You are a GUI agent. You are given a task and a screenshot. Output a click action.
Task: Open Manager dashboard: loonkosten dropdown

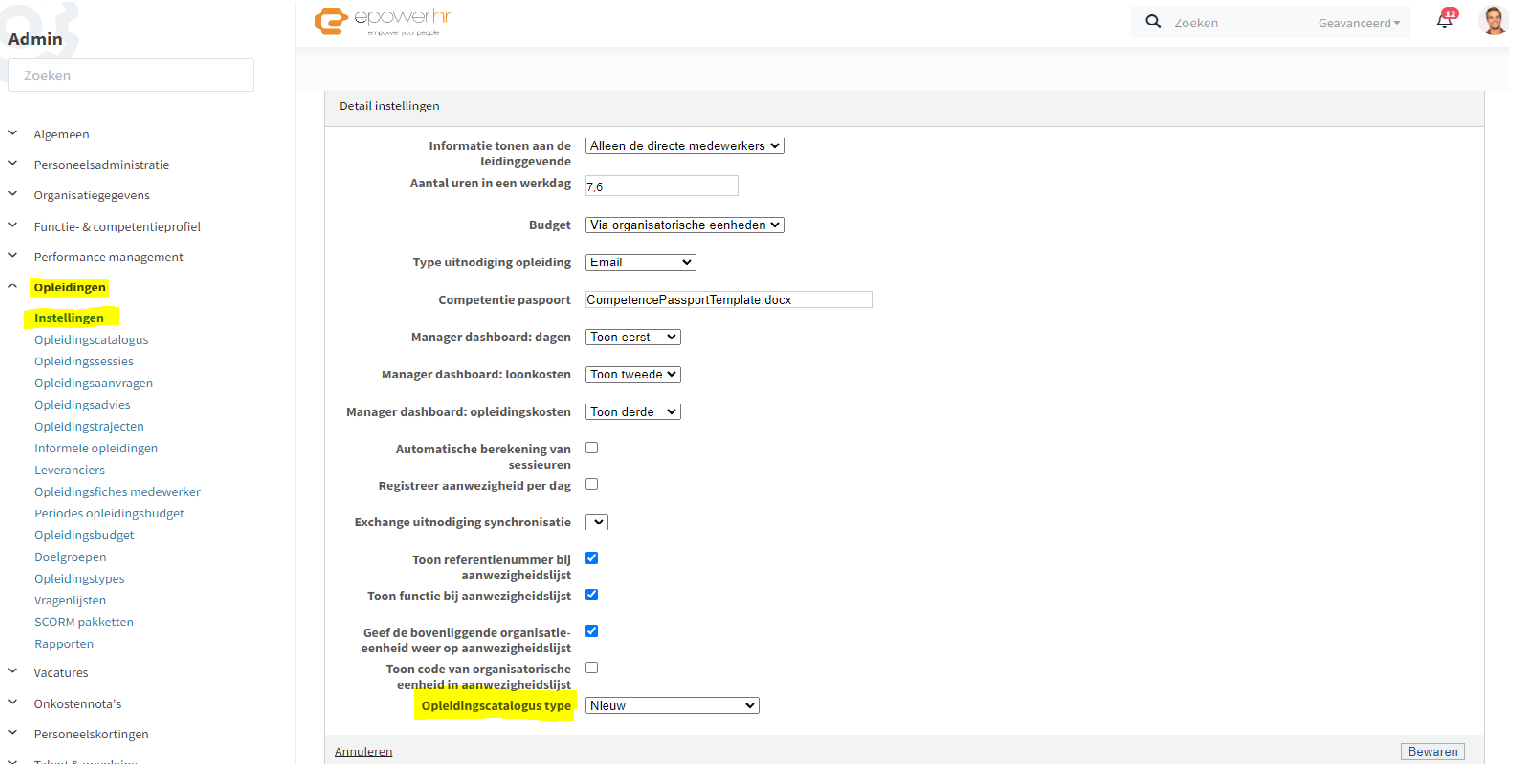click(x=633, y=374)
